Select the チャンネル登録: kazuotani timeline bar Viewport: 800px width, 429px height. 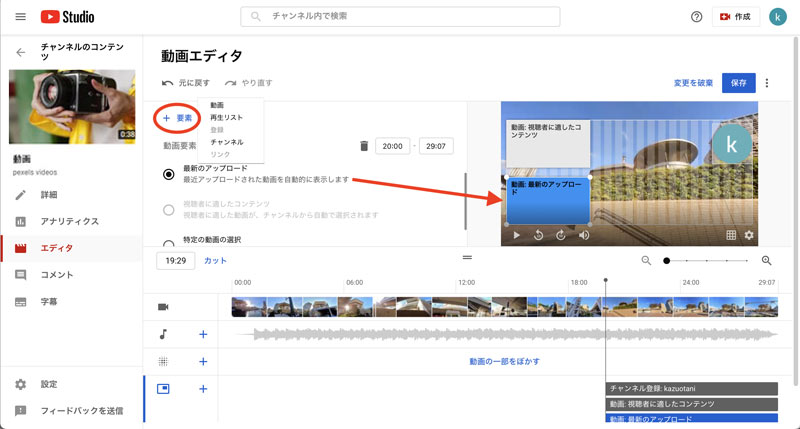tap(691, 389)
